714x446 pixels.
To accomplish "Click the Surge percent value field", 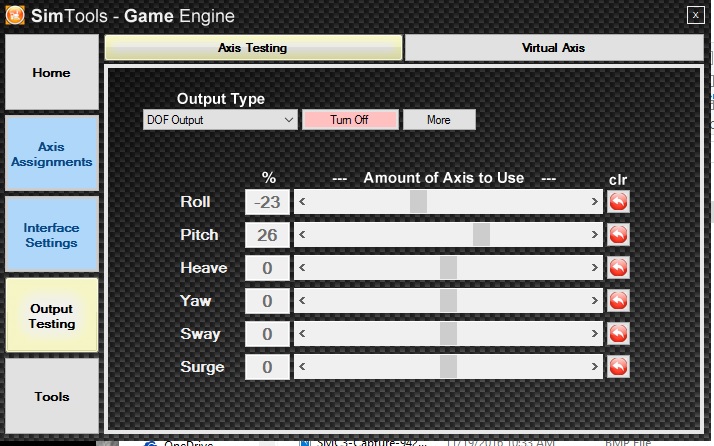I will (x=267, y=367).
